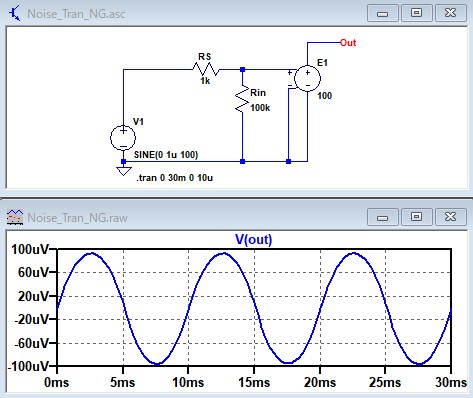The width and height of the screenshot is (473, 398).
Task: Click the waveform viewer window icon
Action: [x=15, y=217]
